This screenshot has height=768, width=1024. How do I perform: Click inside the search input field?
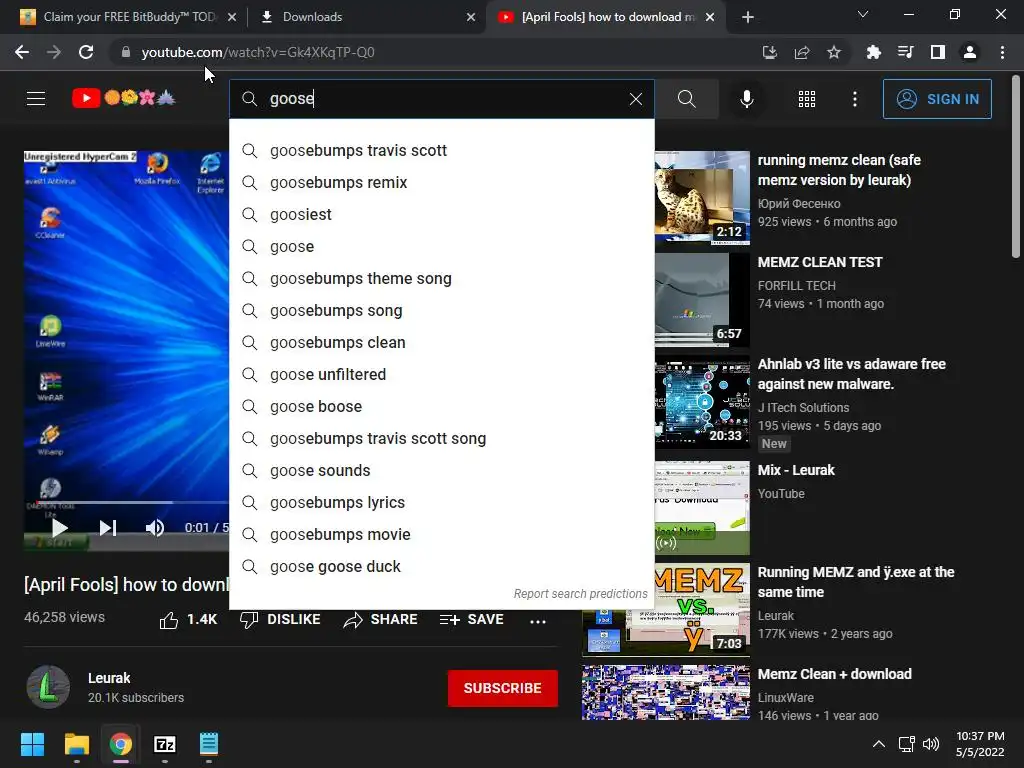pyautogui.click(x=441, y=99)
